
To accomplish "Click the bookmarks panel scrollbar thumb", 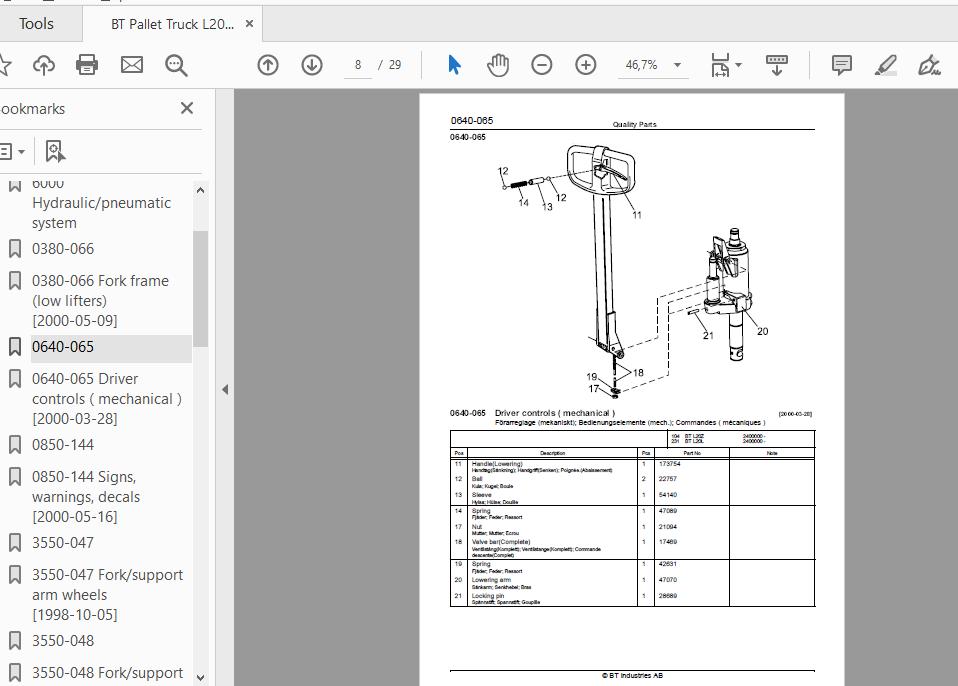I will (x=200, y=288).
